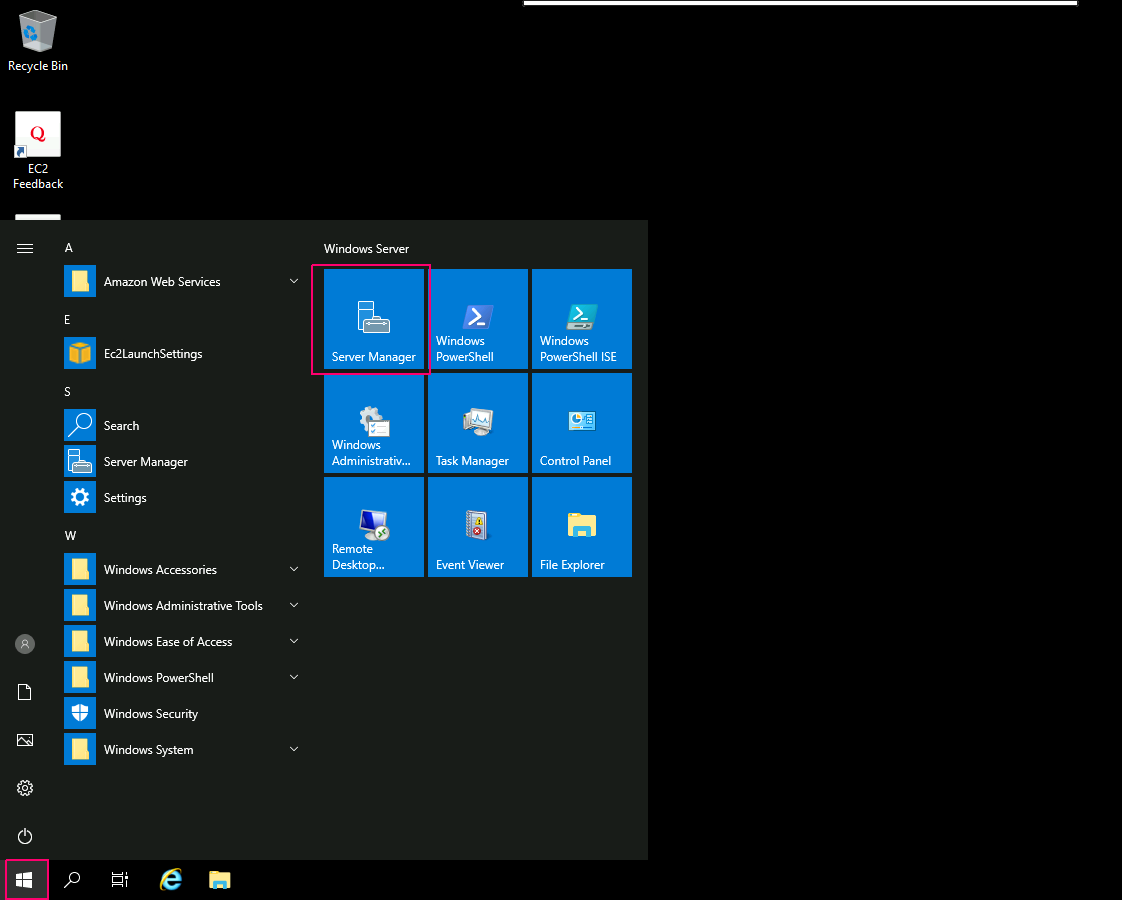Open the Amazon Web Services folder entry
Screen dimensions: 1122x900
coord(182,282)
